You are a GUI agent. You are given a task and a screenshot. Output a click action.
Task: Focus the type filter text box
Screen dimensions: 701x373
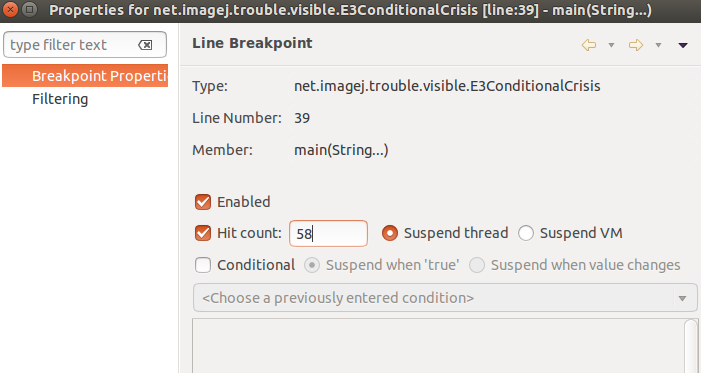(85, 45)
